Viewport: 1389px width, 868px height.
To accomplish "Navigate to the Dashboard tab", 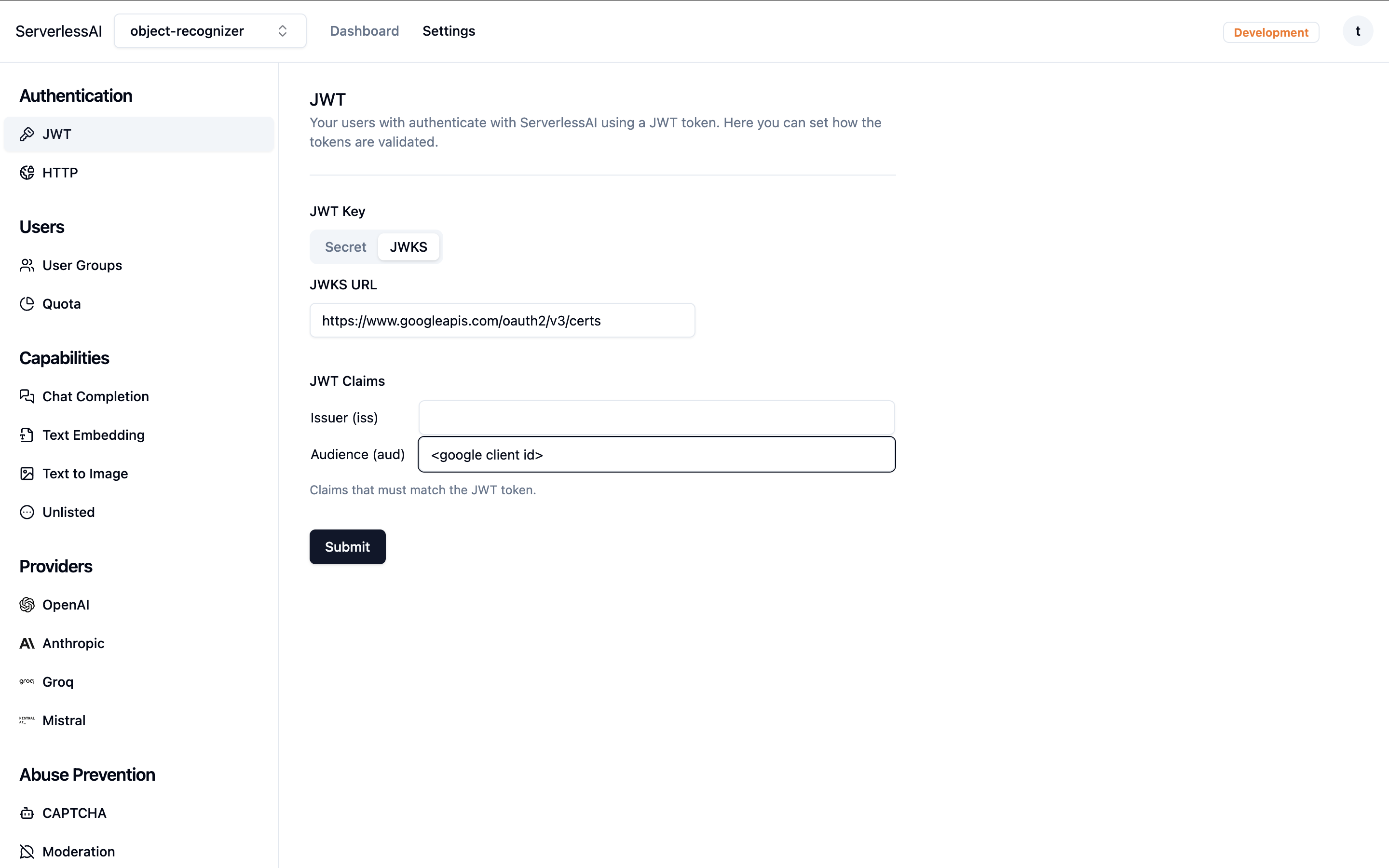I will 365,30.
